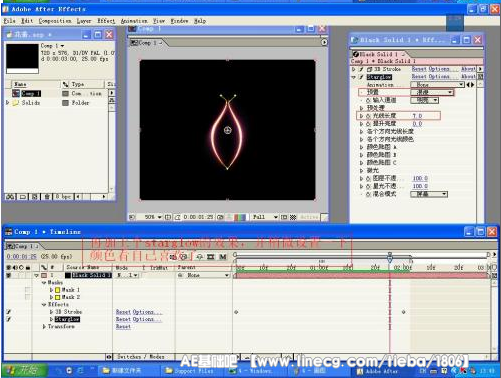Click the snapshot camera icon in Comp viewer

point(220,217)
